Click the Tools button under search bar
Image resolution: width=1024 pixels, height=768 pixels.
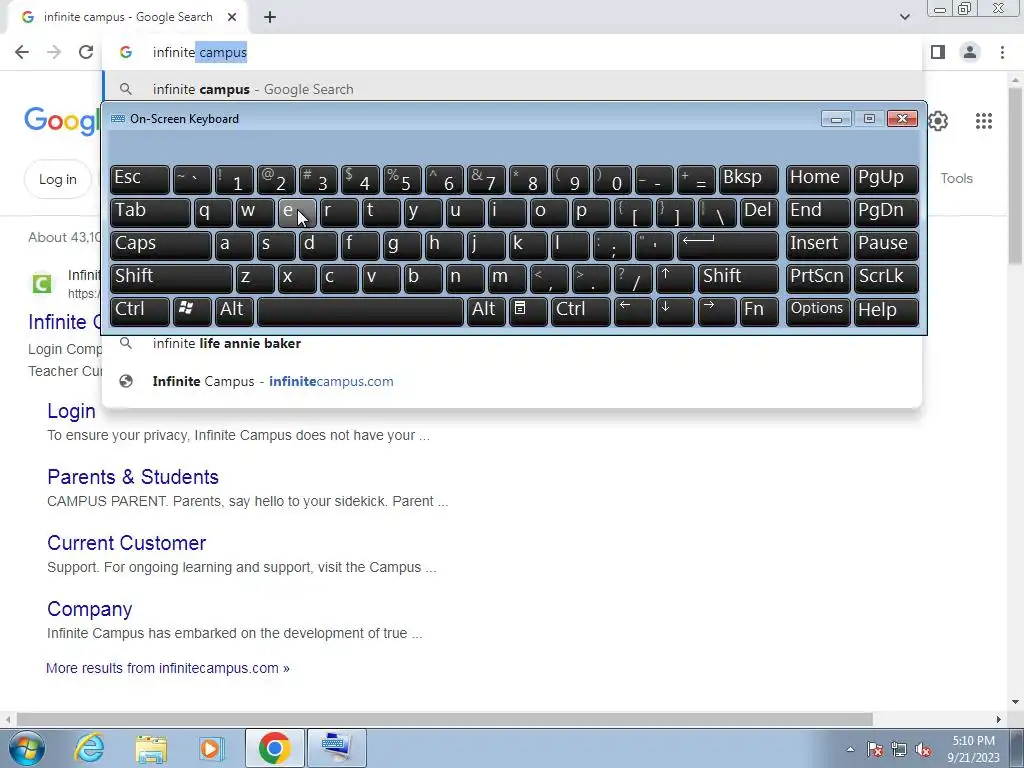click(x=956, y=178)
